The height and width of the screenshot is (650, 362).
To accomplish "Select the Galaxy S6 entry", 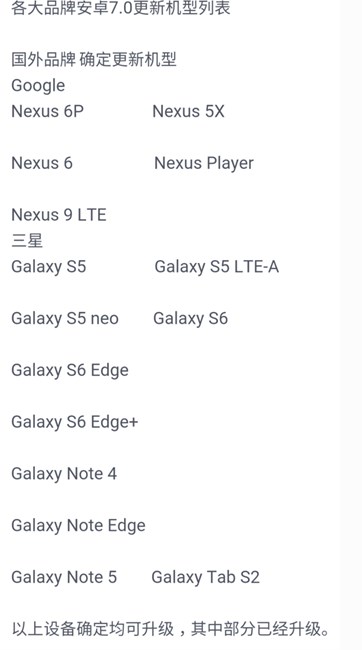I will click(190, 319).
